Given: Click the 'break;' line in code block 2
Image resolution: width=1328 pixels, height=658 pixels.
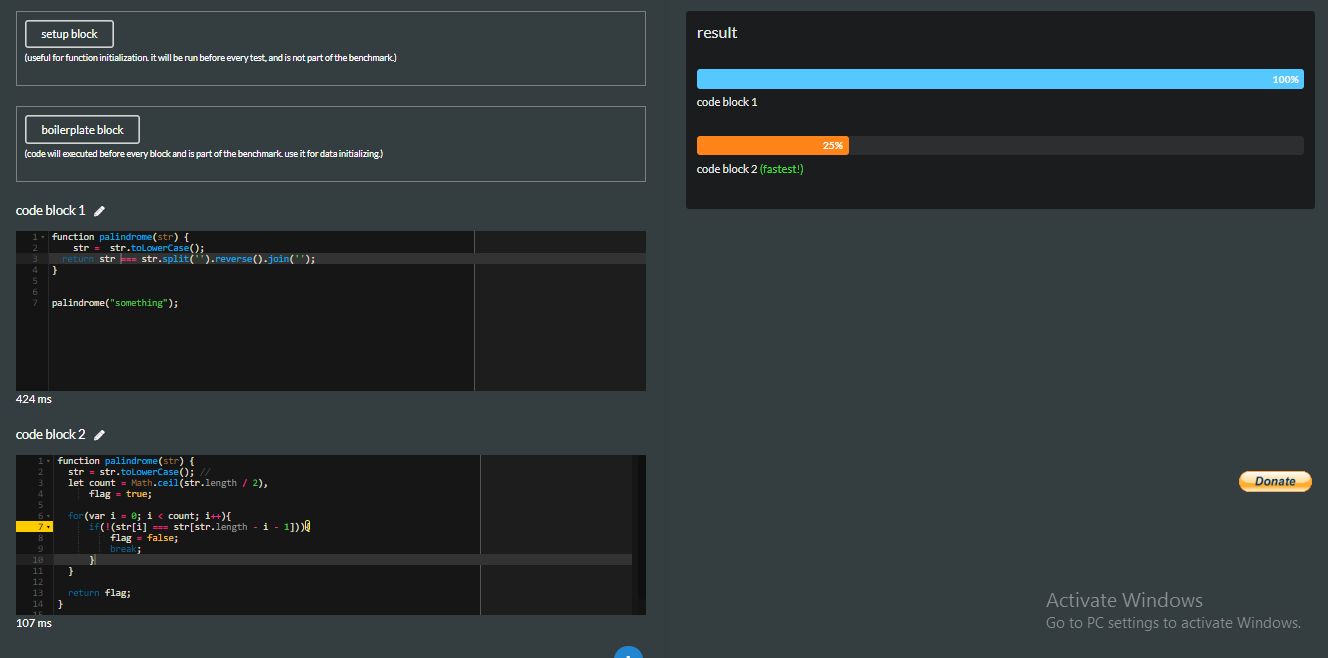Looking at the screenshot, I should (126, 549).
